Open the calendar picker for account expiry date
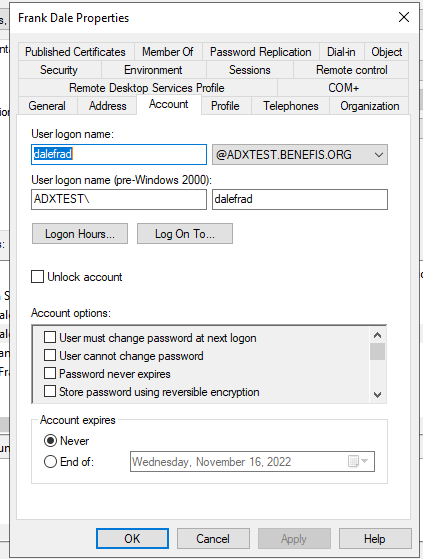The width and height of the screenshot is (423, 559). click(x=358, y=461)
